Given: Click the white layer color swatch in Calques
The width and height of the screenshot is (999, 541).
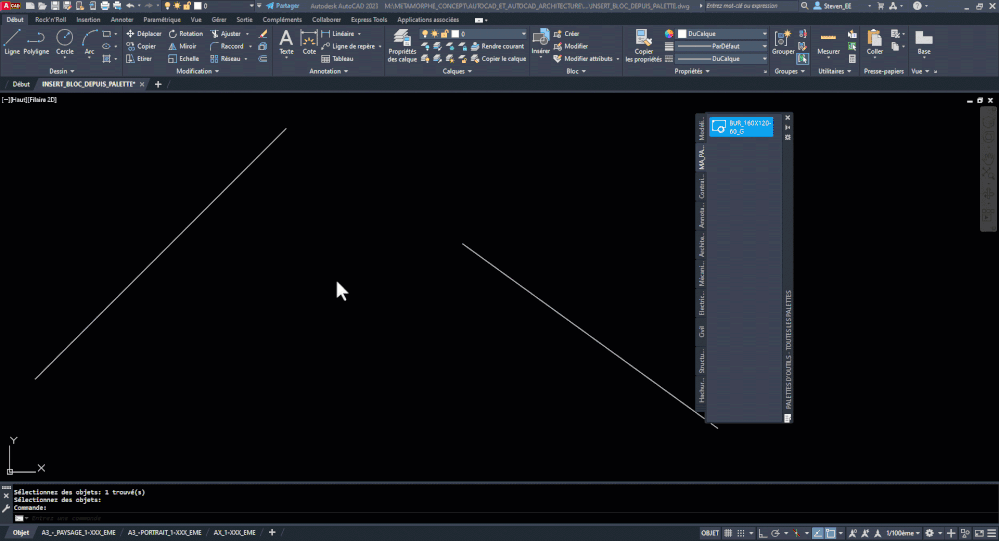Looking at the screenshot, I should pyautogui.click(x=455, y=34).
